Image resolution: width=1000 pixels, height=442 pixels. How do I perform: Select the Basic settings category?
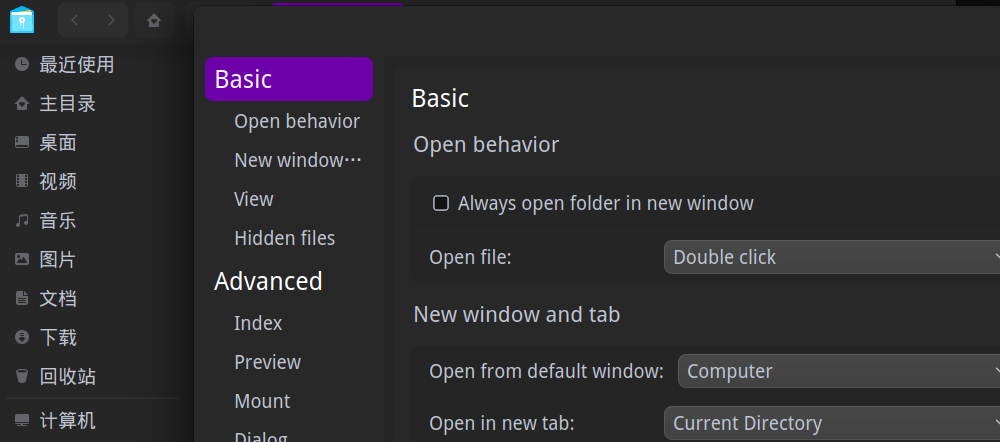coord(288,79)
